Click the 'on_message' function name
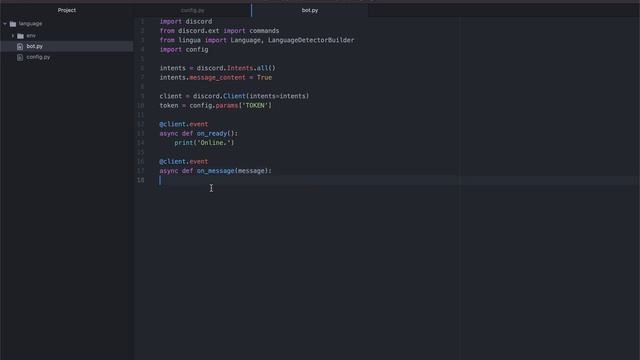640x360 pixels. coord(216,171)
